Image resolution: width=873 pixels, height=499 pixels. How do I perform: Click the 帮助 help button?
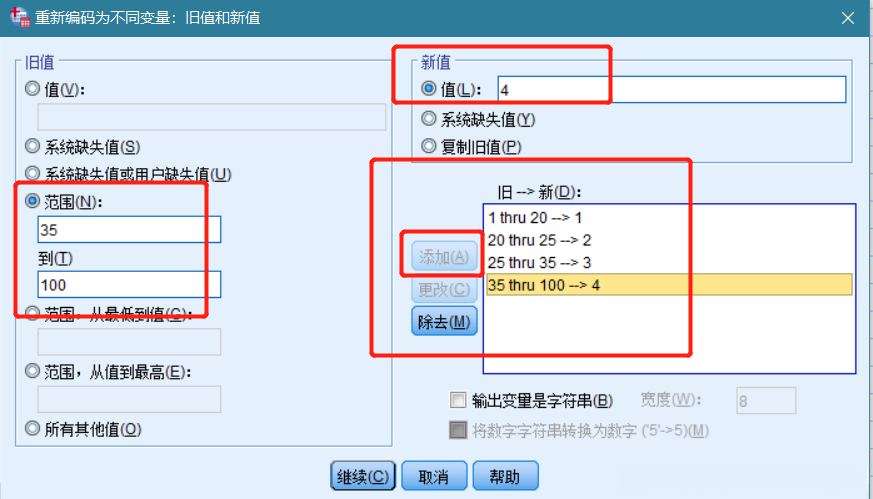[506, 476]
